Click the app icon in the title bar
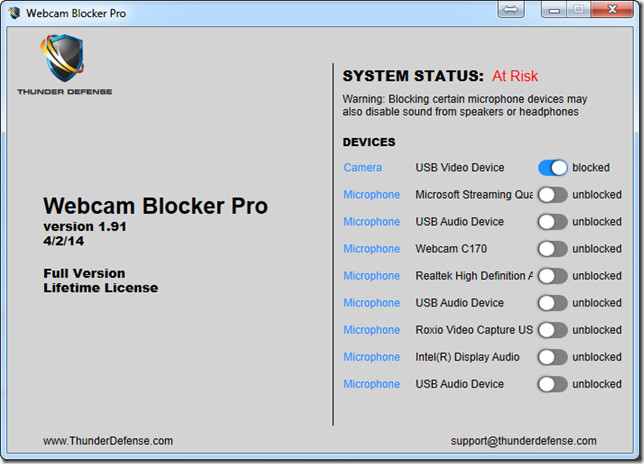This screenshot has height=464, width=644. (14, 13)
